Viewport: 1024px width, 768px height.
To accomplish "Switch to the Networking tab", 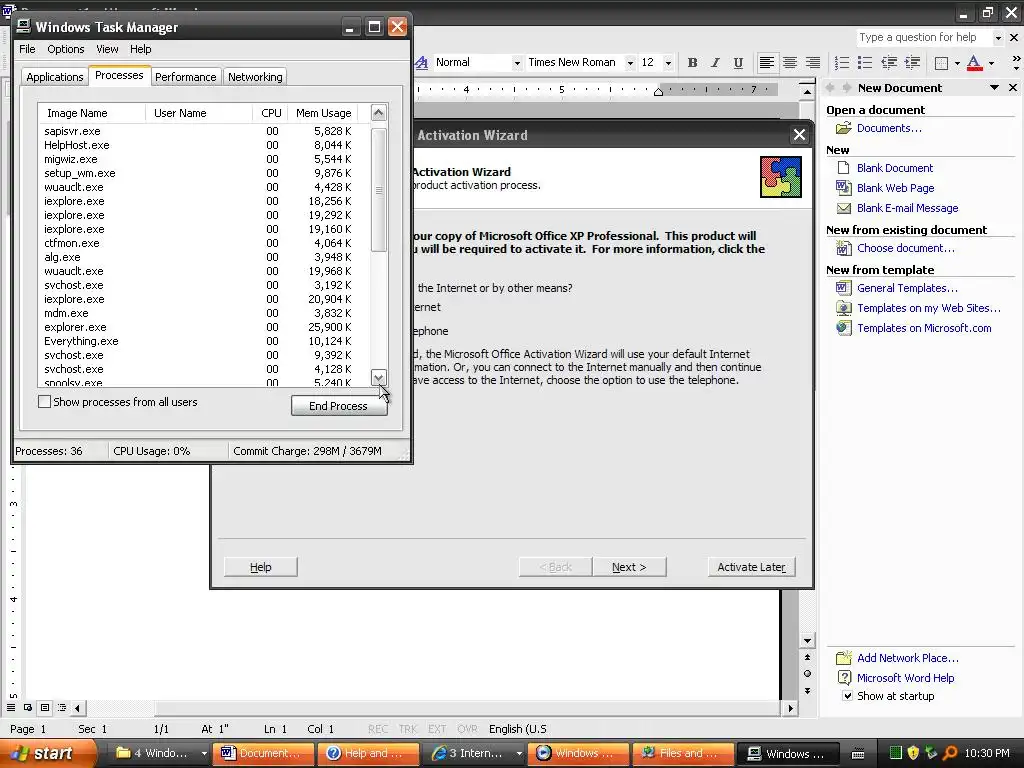I will tap(255, 77).
